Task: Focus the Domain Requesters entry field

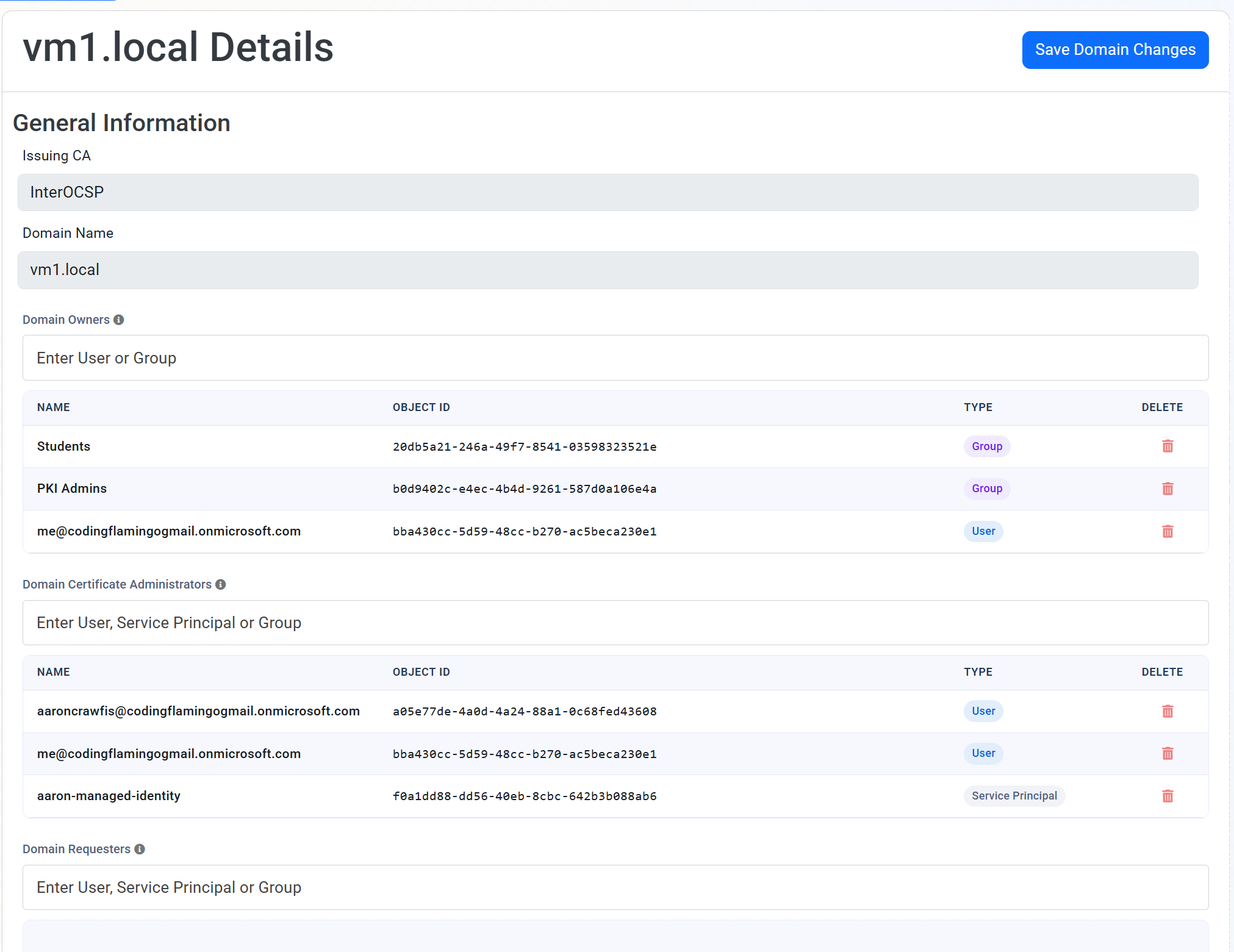Action: pos(615,887)
